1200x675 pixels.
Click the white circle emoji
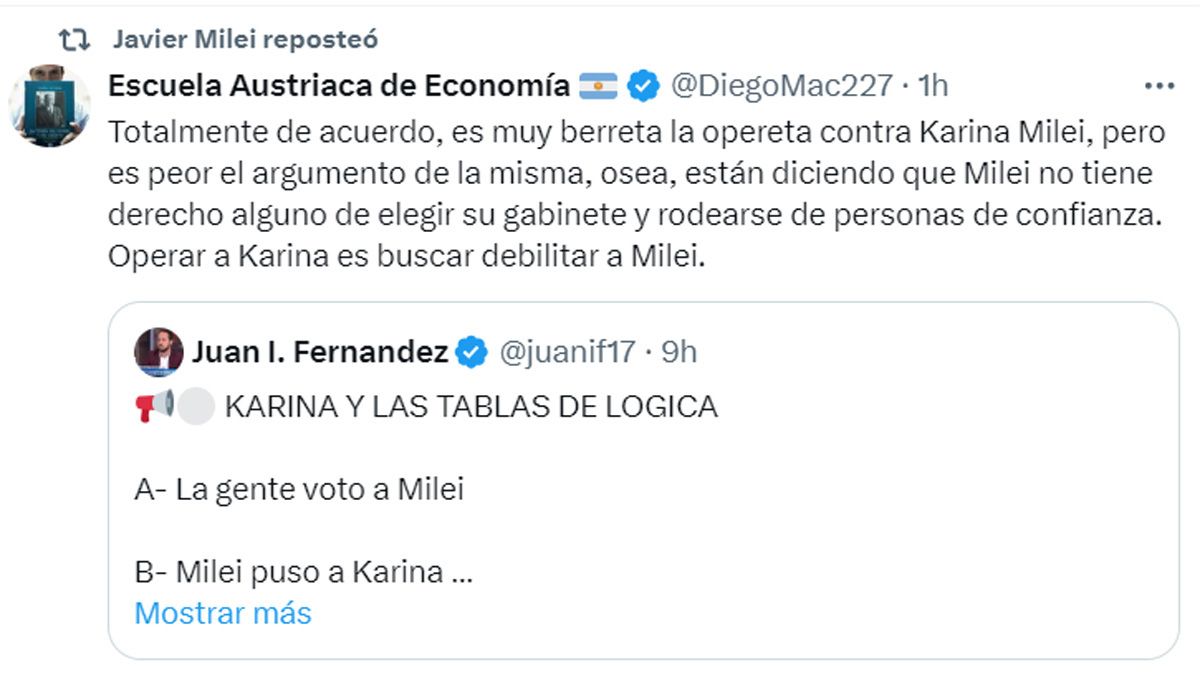[x=197, y=407]
